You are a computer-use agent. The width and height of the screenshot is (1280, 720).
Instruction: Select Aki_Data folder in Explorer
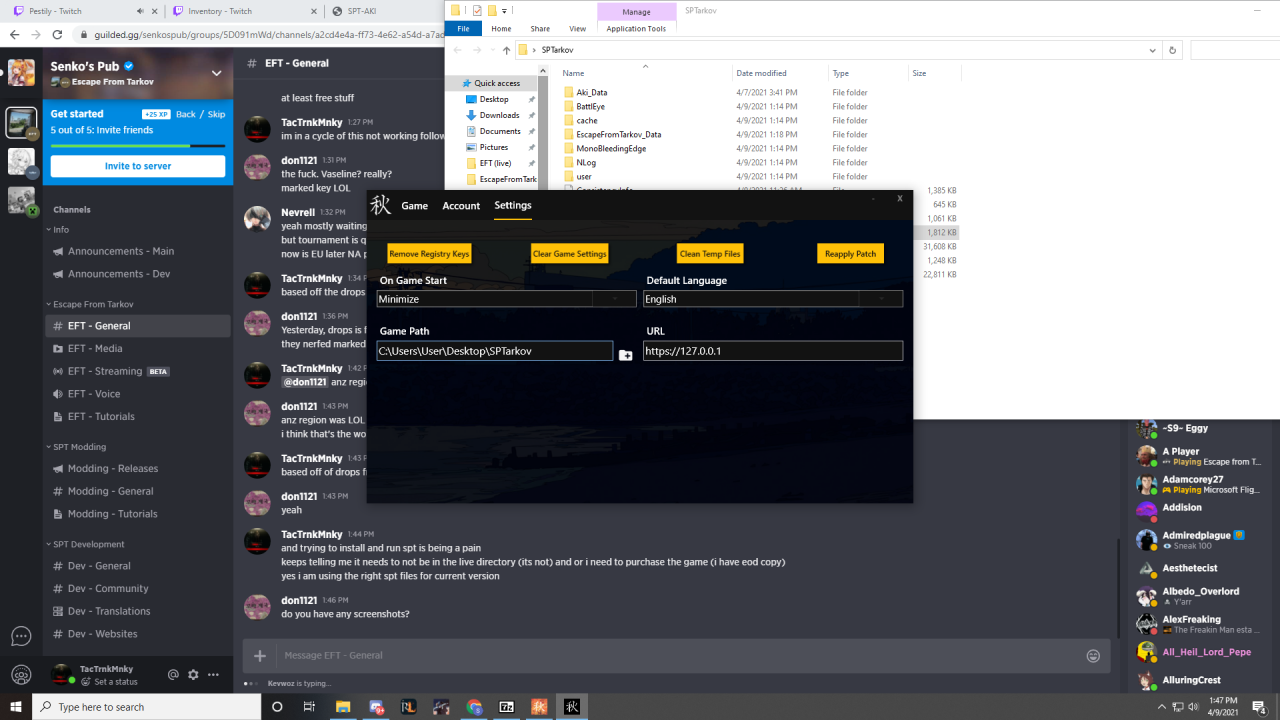pos(592,92)
